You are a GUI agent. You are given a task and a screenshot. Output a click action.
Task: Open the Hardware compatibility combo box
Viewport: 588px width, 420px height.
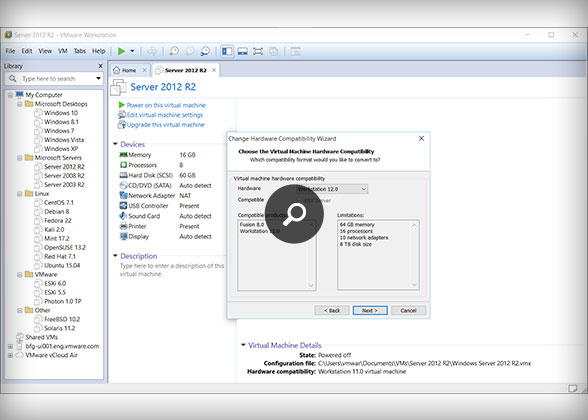click(x=332, y=189)
